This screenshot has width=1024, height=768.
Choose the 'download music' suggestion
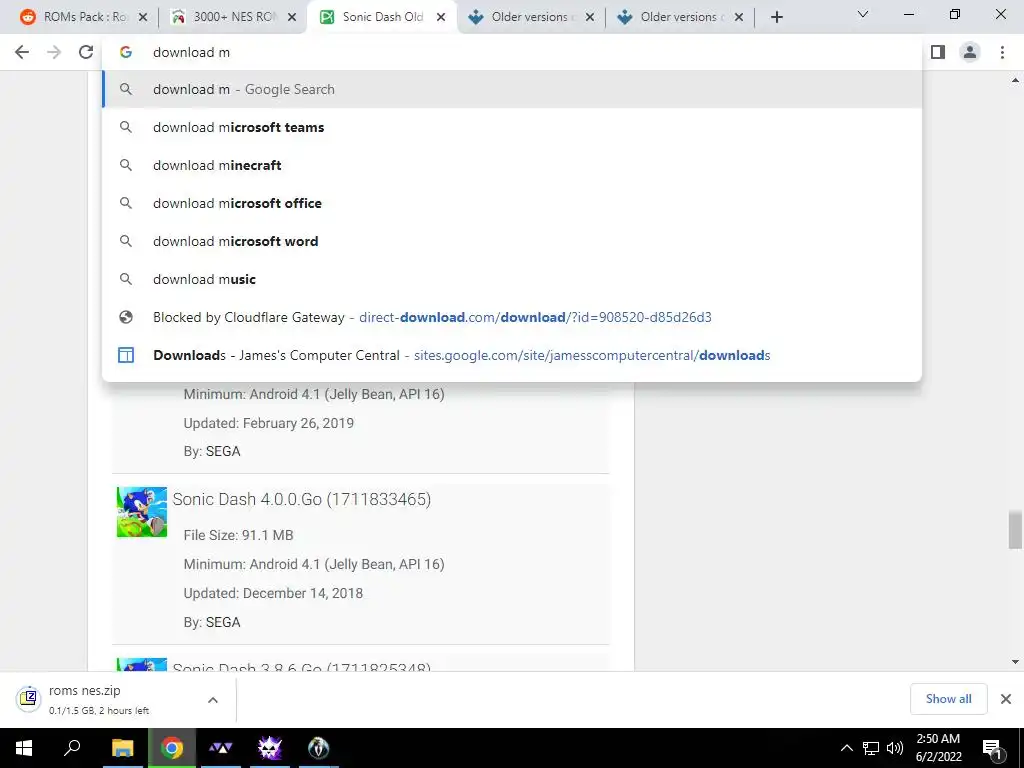(512, 279)
